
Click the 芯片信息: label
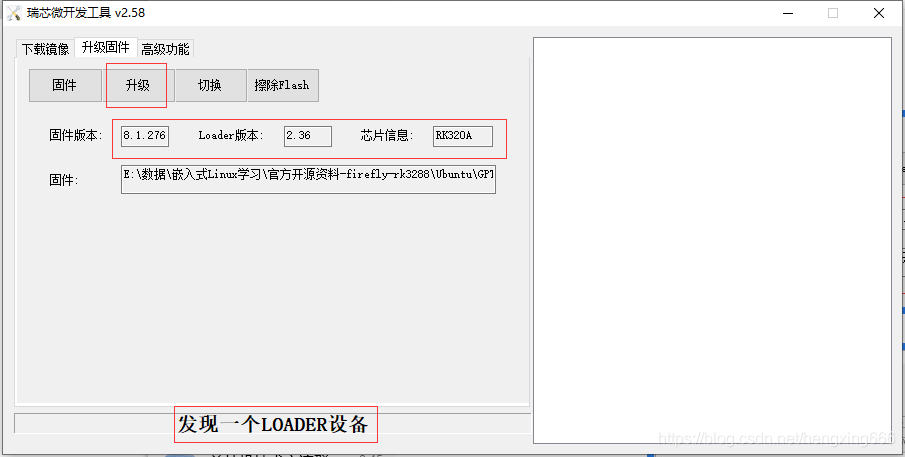(x=388, y=136)
